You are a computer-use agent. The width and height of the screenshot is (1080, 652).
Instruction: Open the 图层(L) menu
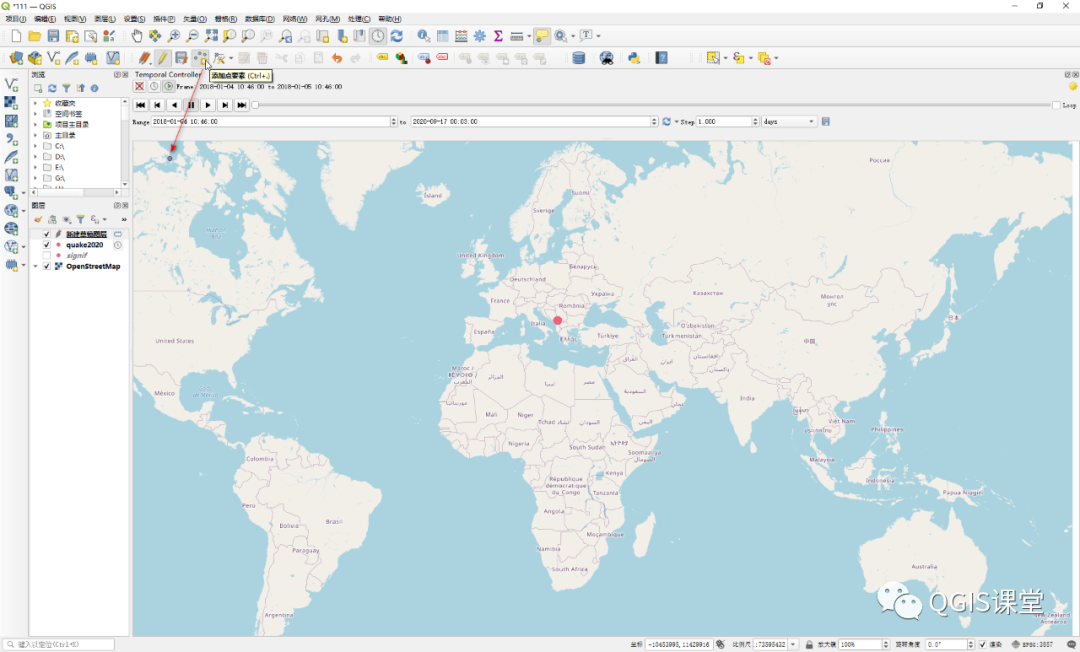click(x=105, y=19)
